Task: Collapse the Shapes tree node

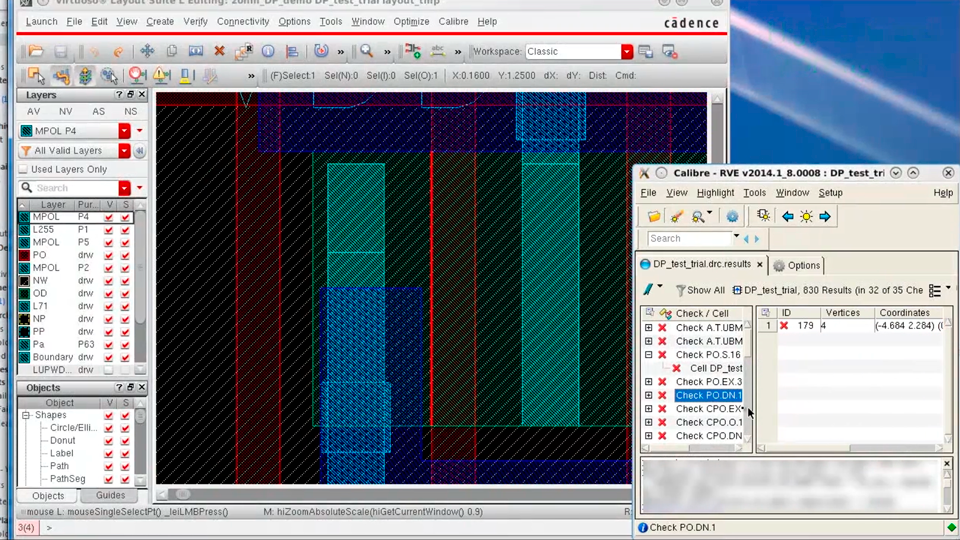Action: 26,415
